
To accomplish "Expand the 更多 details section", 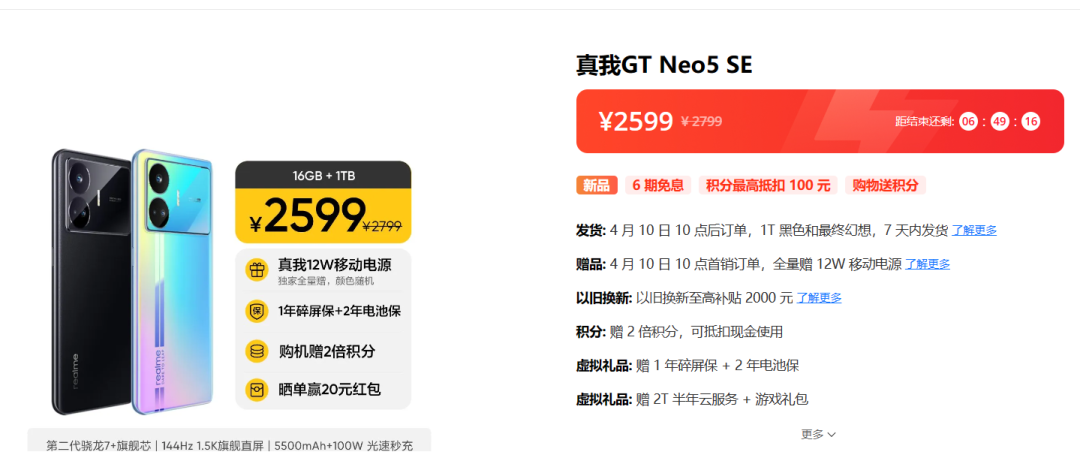I will point(818,434).
